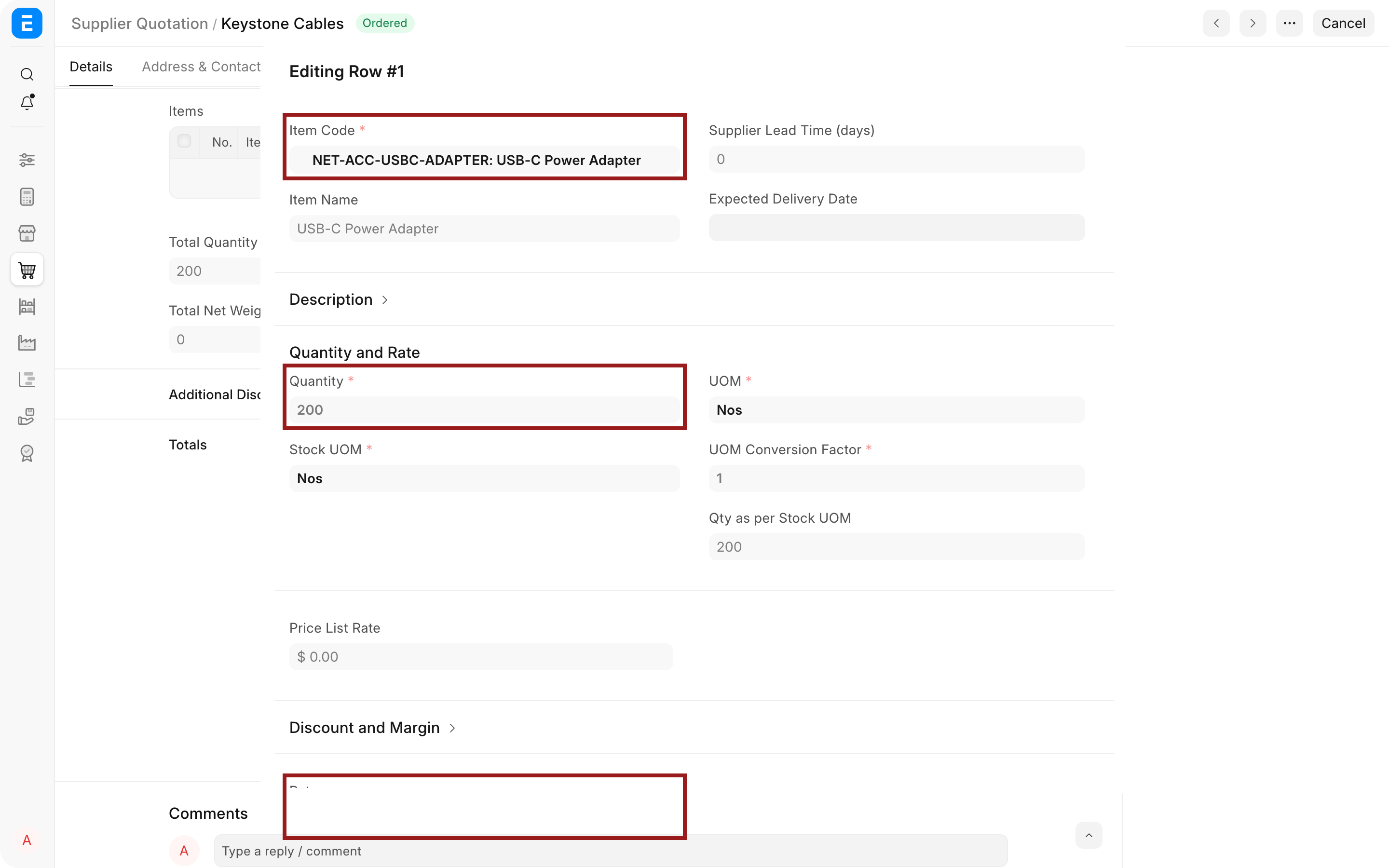Open the buying cart sidebar icon

click(27, 269)
